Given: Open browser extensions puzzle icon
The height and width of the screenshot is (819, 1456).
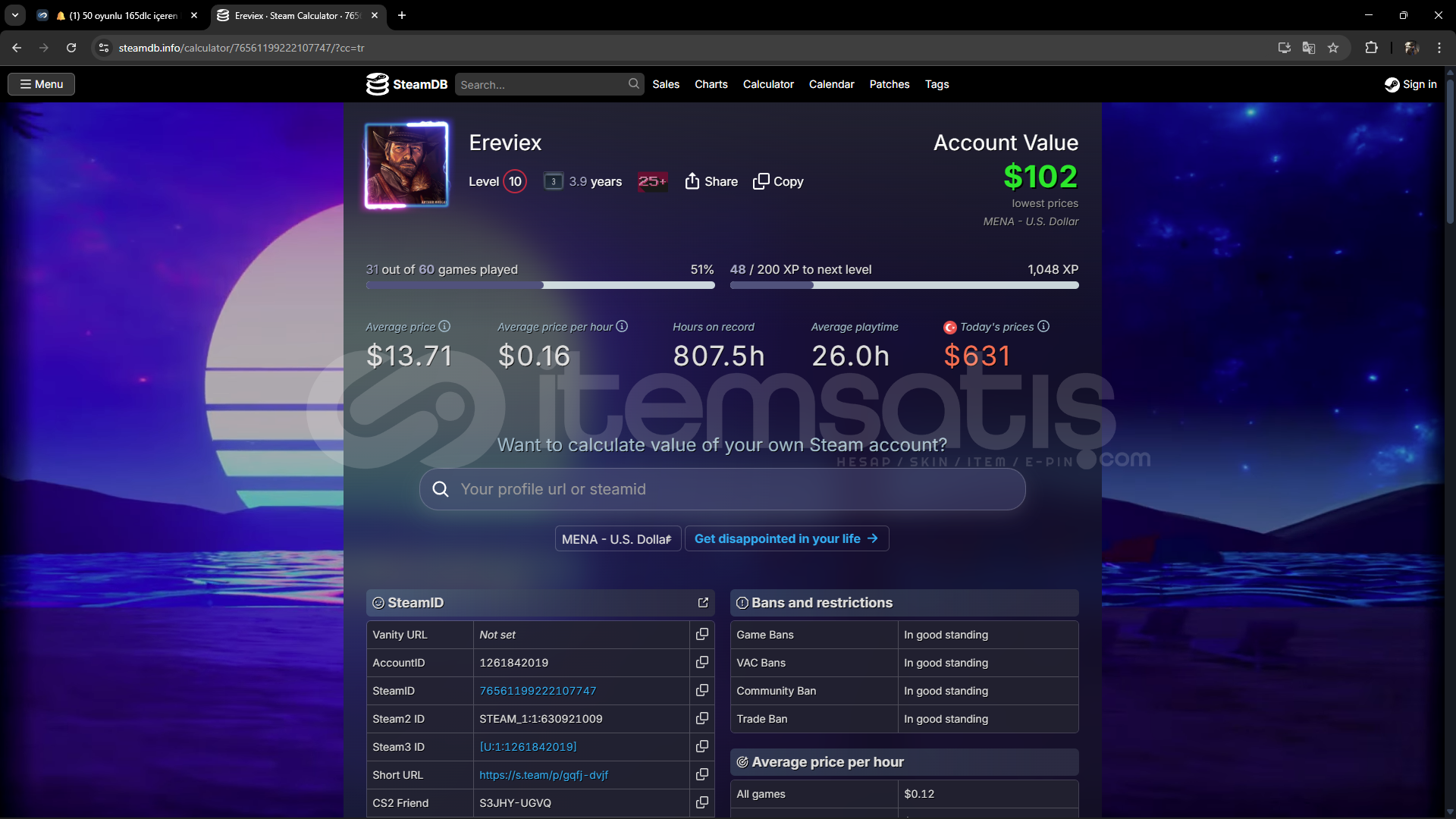Looking at the screenshot, I should [1371, 48].
